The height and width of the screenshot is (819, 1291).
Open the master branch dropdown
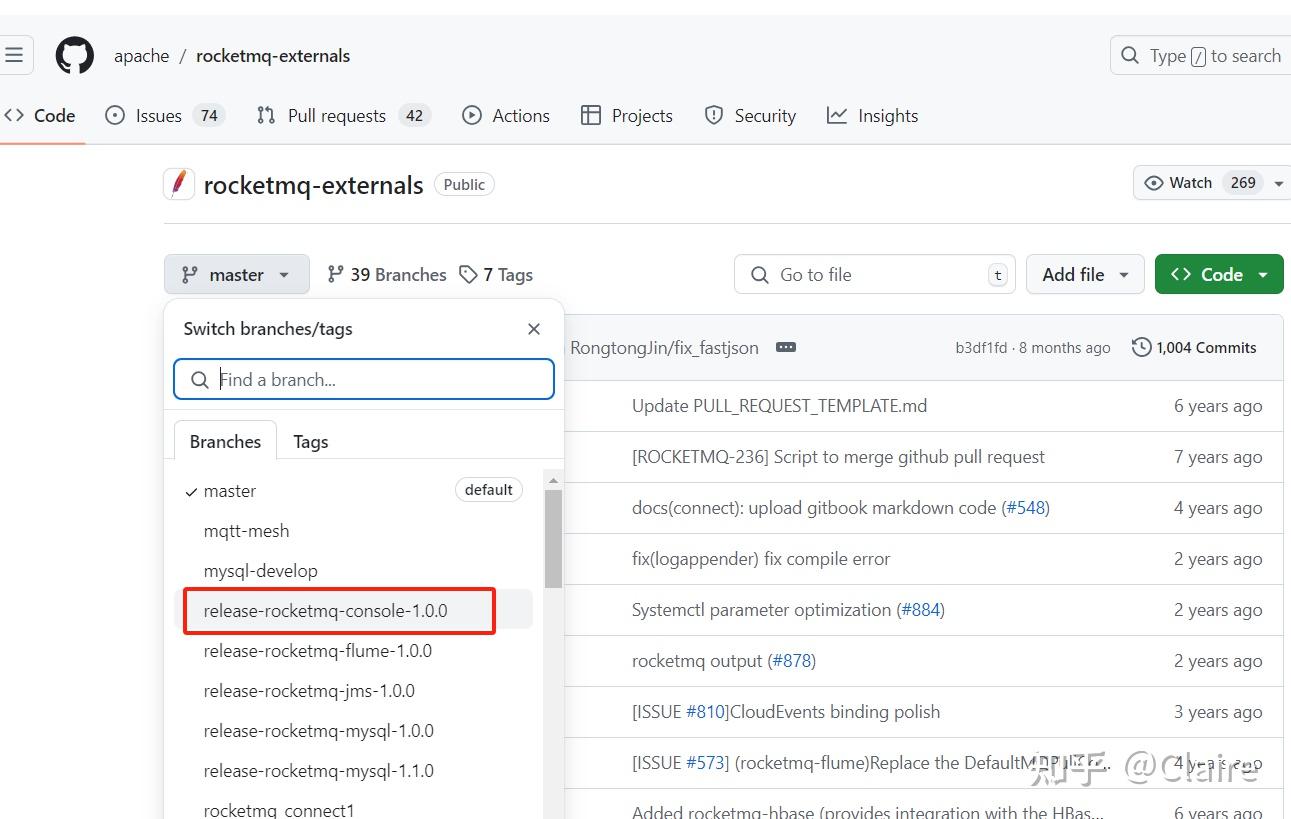(x=236, y=273)
